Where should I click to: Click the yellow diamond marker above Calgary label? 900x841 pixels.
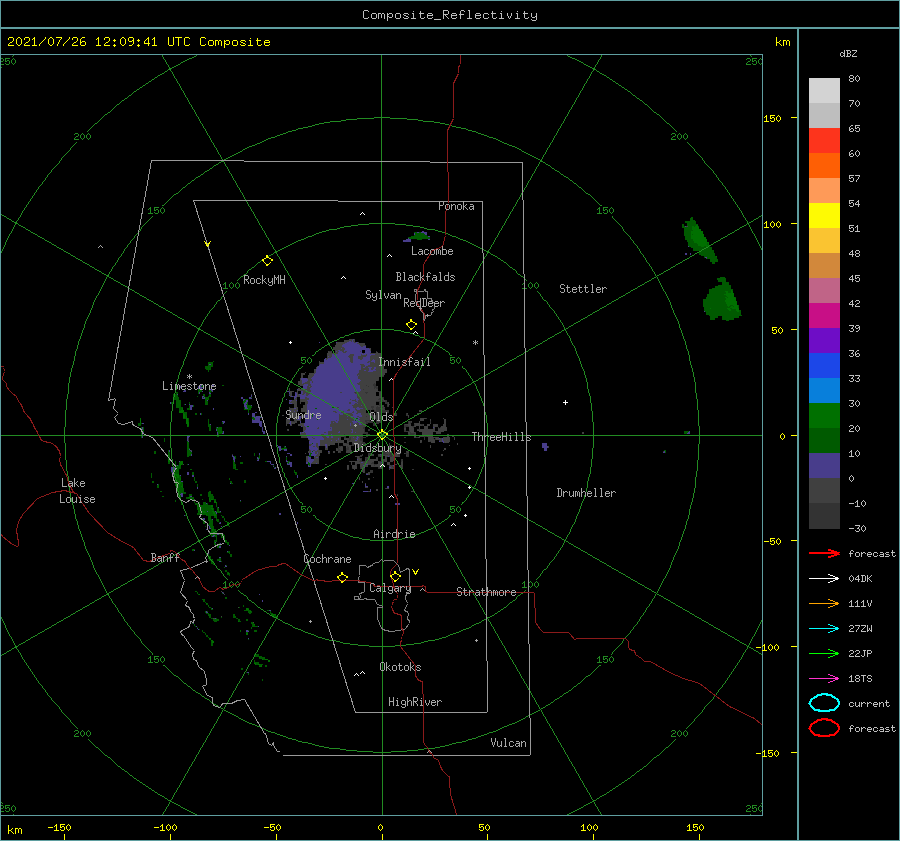coord(395,576)
